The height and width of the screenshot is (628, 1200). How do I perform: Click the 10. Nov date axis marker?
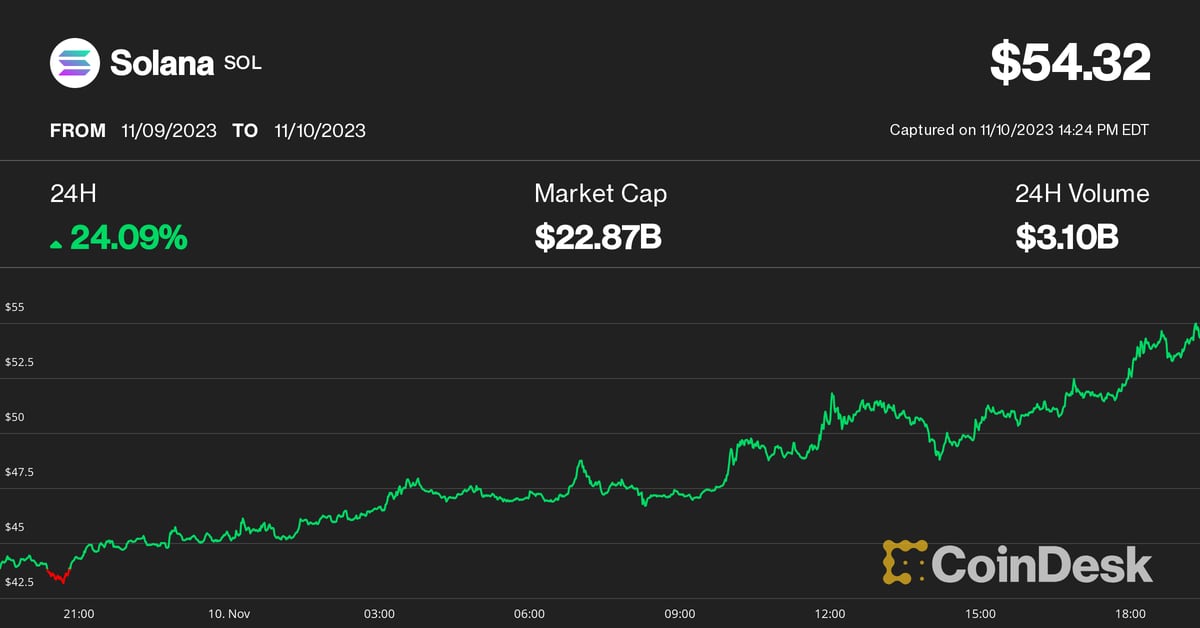pyautogui.click(x=227, y=613)
